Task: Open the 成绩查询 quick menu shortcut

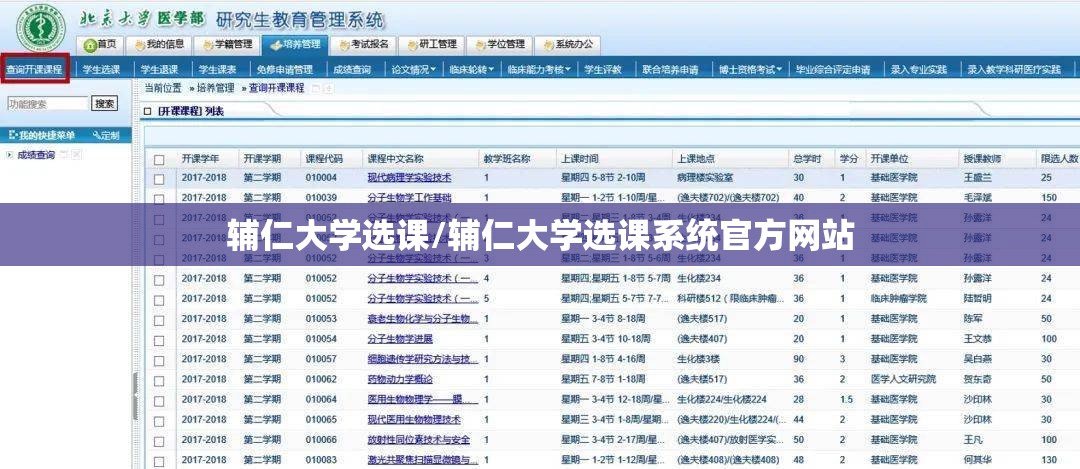Action: point(36,155)
